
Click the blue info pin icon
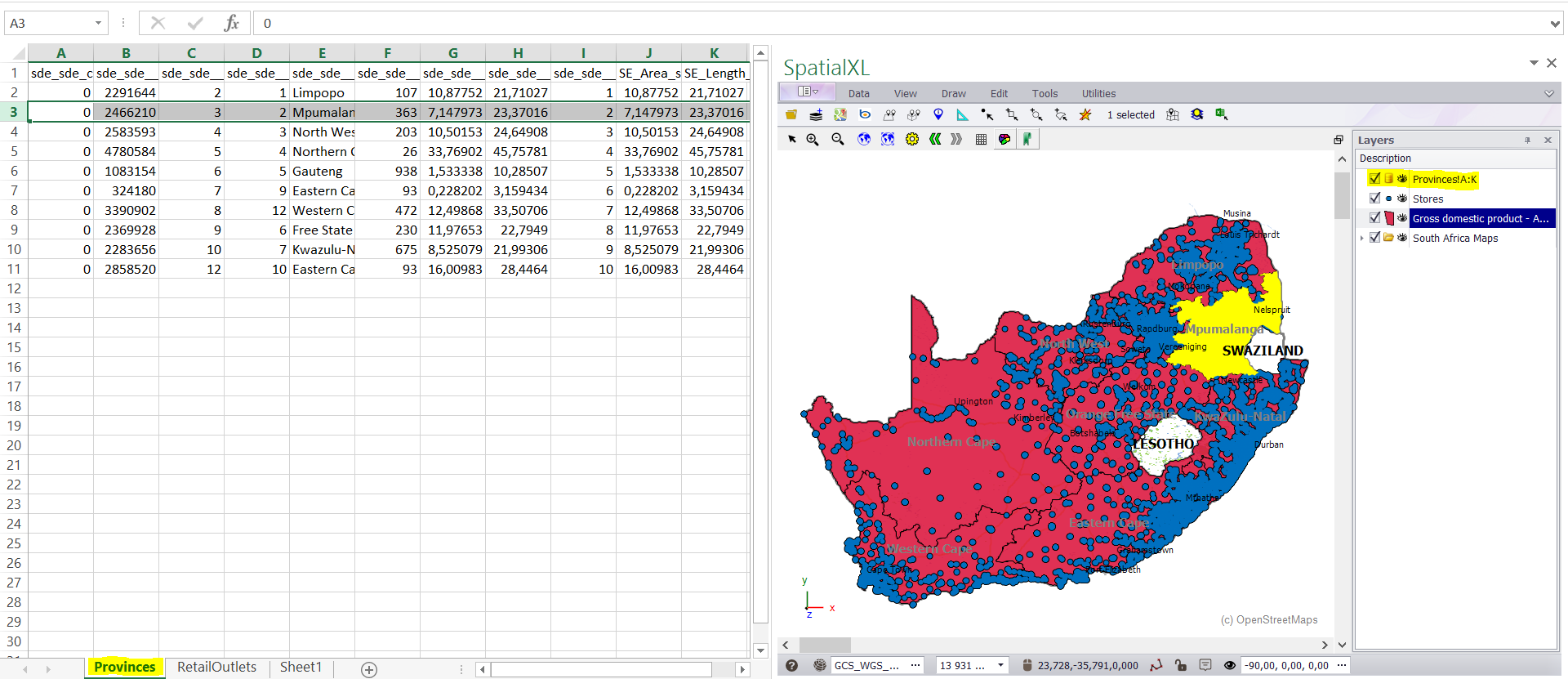click(x=938, y=115)
